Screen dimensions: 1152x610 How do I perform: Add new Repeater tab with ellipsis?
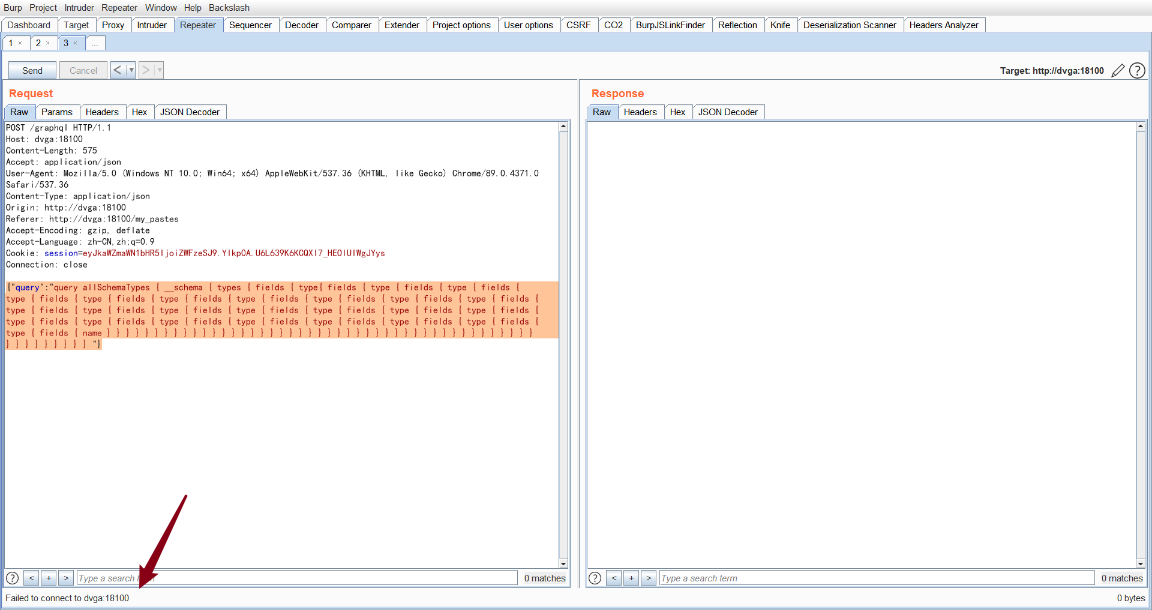pos(95,43)
